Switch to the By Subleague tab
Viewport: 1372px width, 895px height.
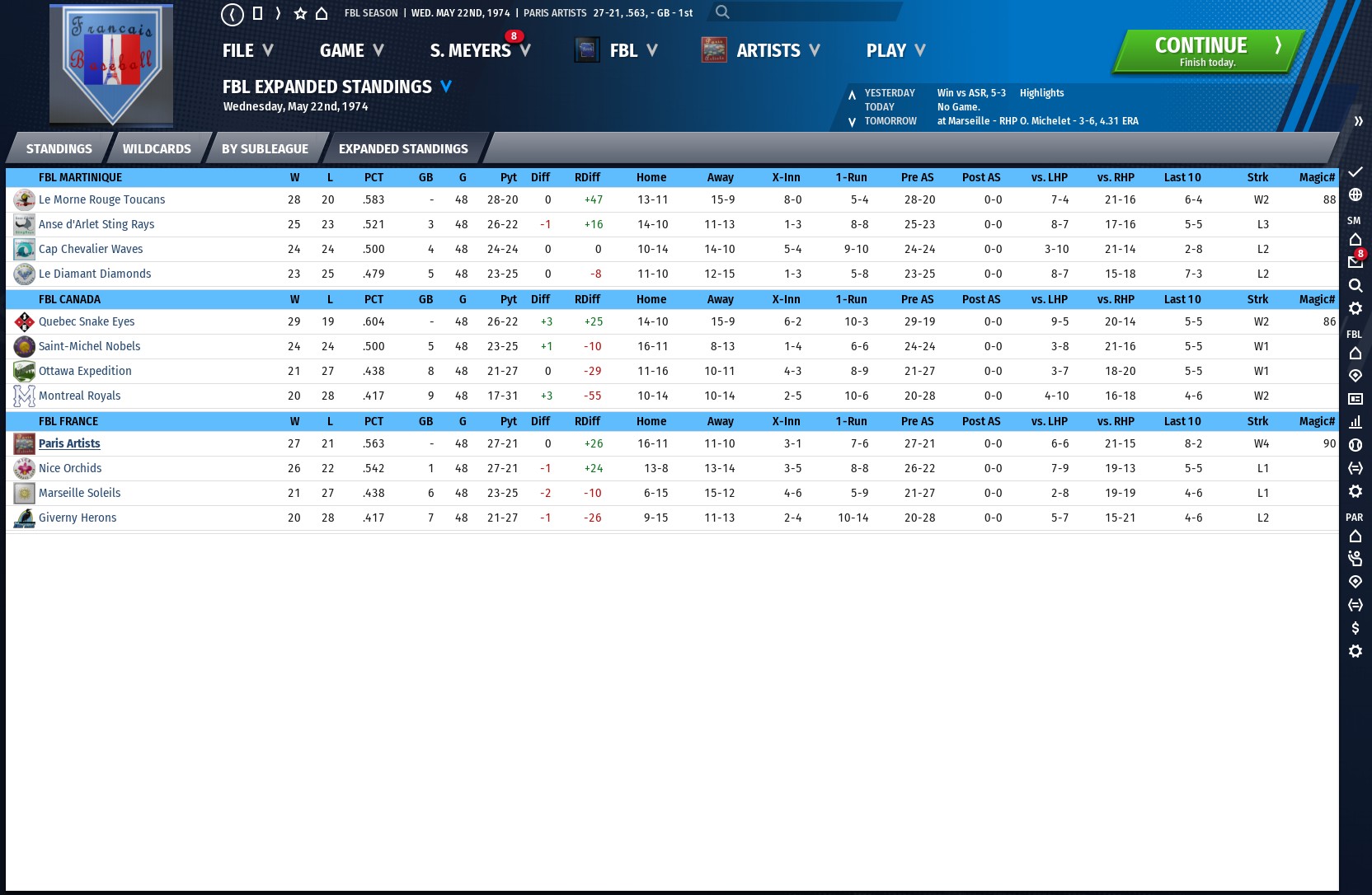tap(265, 148)
